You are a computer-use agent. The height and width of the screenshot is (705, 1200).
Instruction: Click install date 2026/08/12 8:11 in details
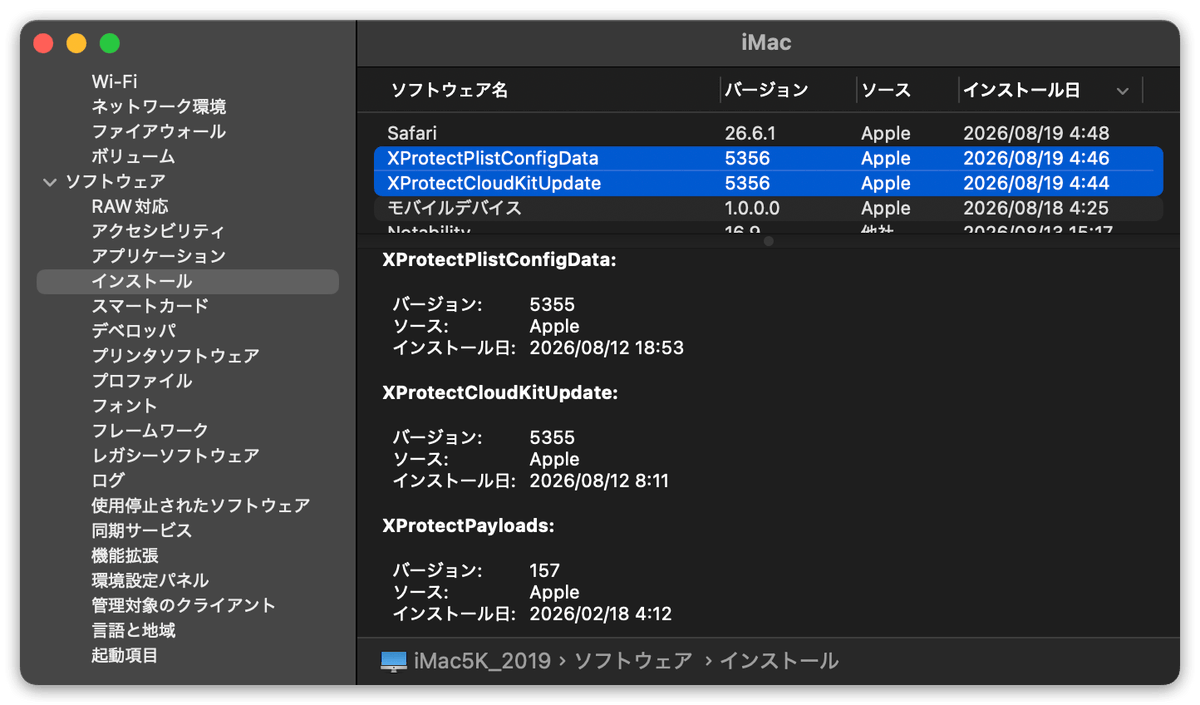(x=599, y=482)
